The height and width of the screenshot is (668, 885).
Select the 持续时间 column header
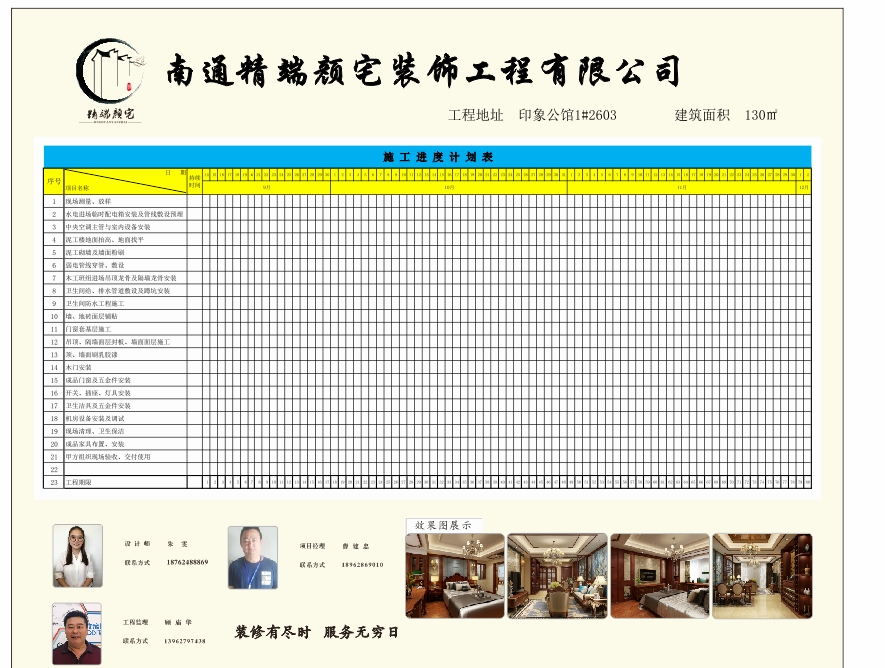pyautogui.click(x=195, y=181)
